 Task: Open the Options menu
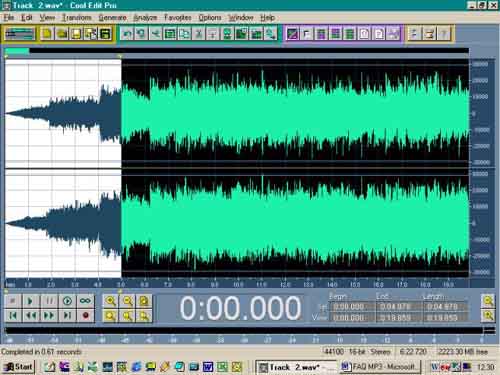(210, 17)
